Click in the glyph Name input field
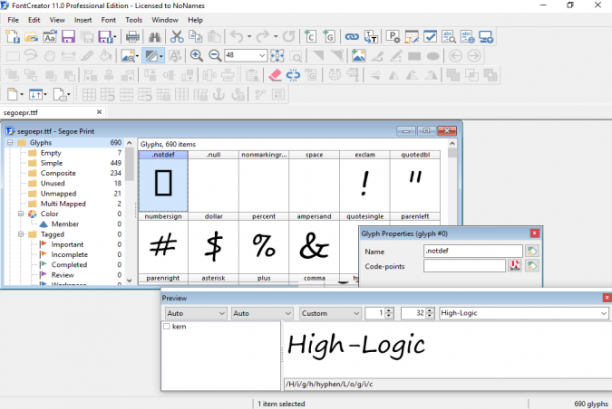The height and width of the screenshot is (409, 612). 473,251
